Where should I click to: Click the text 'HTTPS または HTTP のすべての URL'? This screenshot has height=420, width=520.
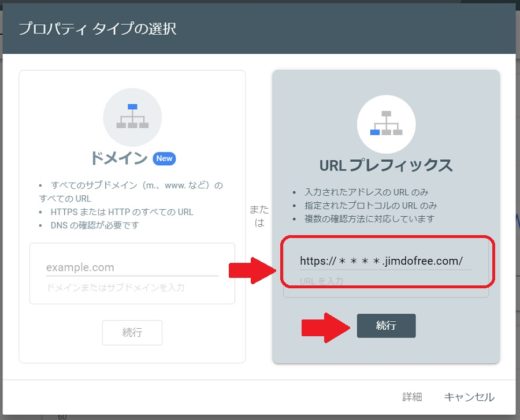pos(122,212)
